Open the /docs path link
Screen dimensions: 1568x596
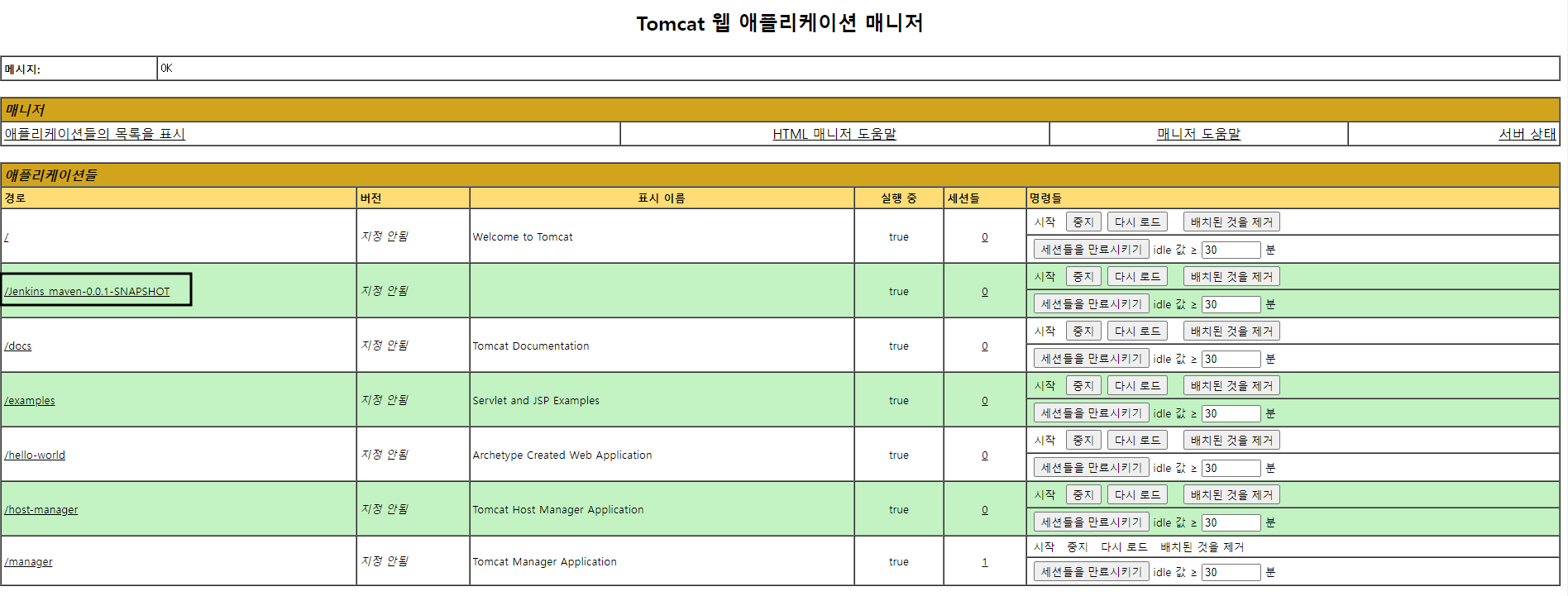[18, 346]
